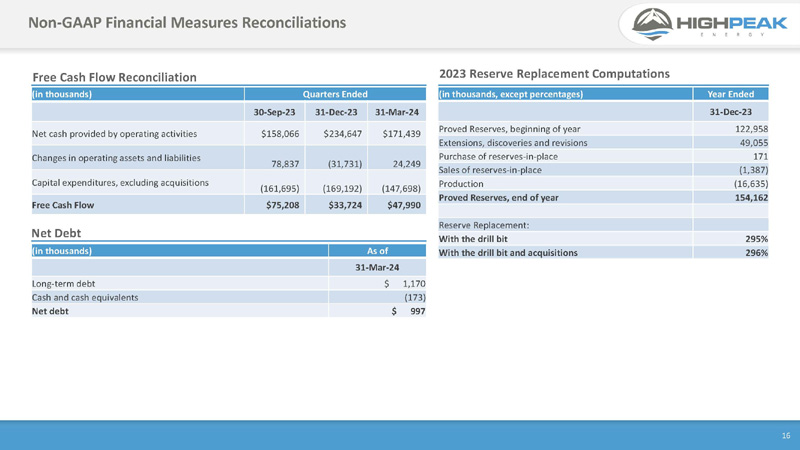
Task: Select the As of header cell
Action: pos(377,251)
